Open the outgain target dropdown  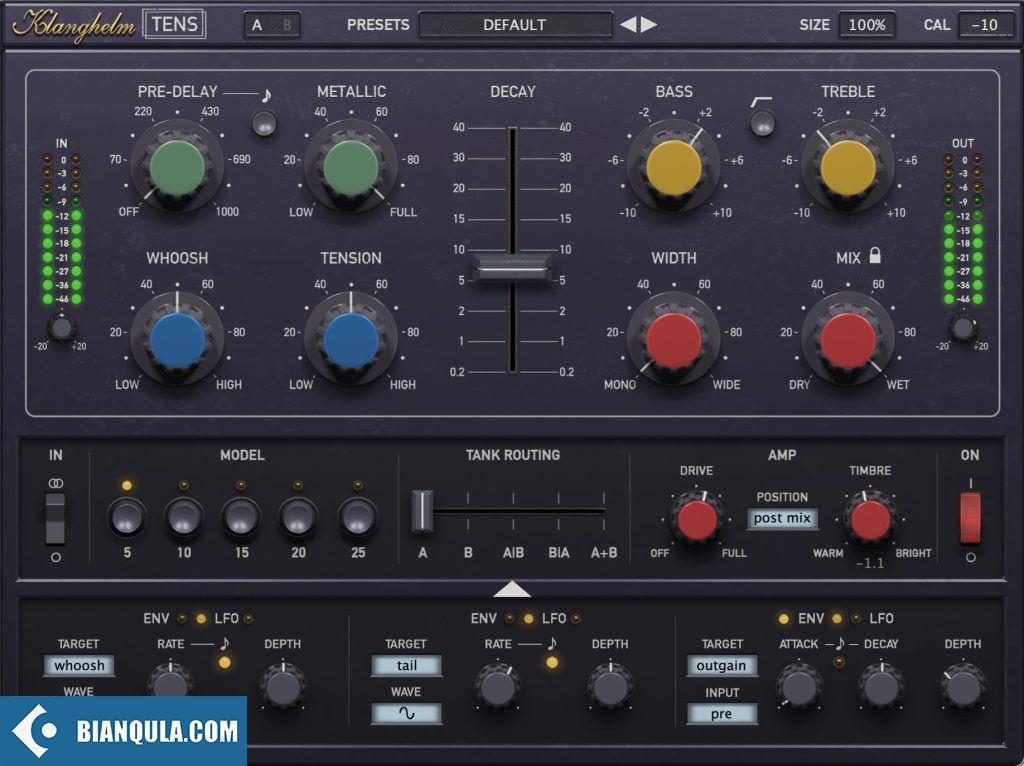722,665
